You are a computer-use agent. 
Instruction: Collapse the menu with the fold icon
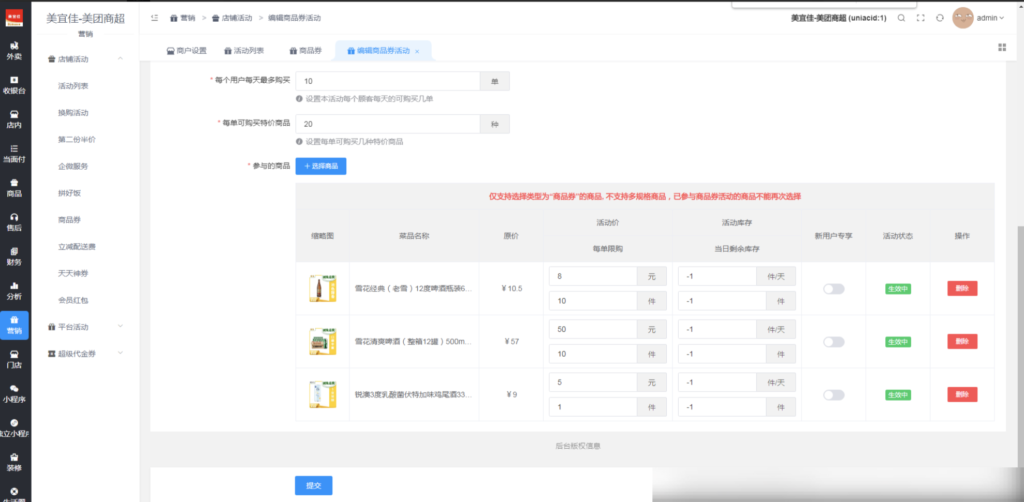click(x=154, y=18)
